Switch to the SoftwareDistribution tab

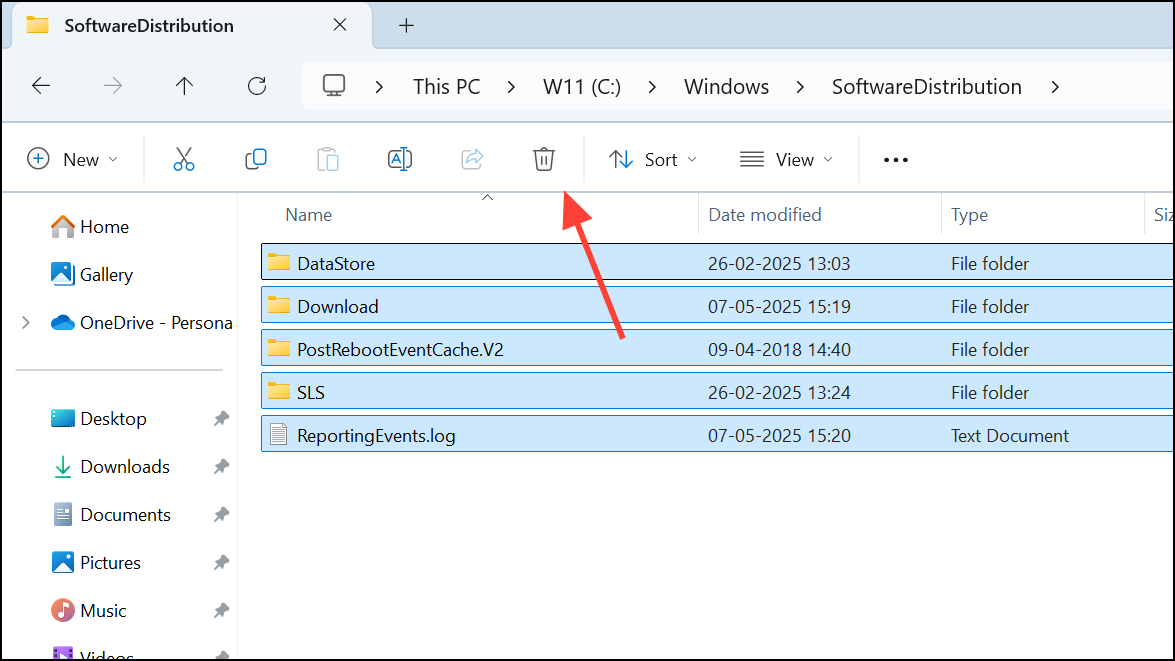tap(148, 25)
